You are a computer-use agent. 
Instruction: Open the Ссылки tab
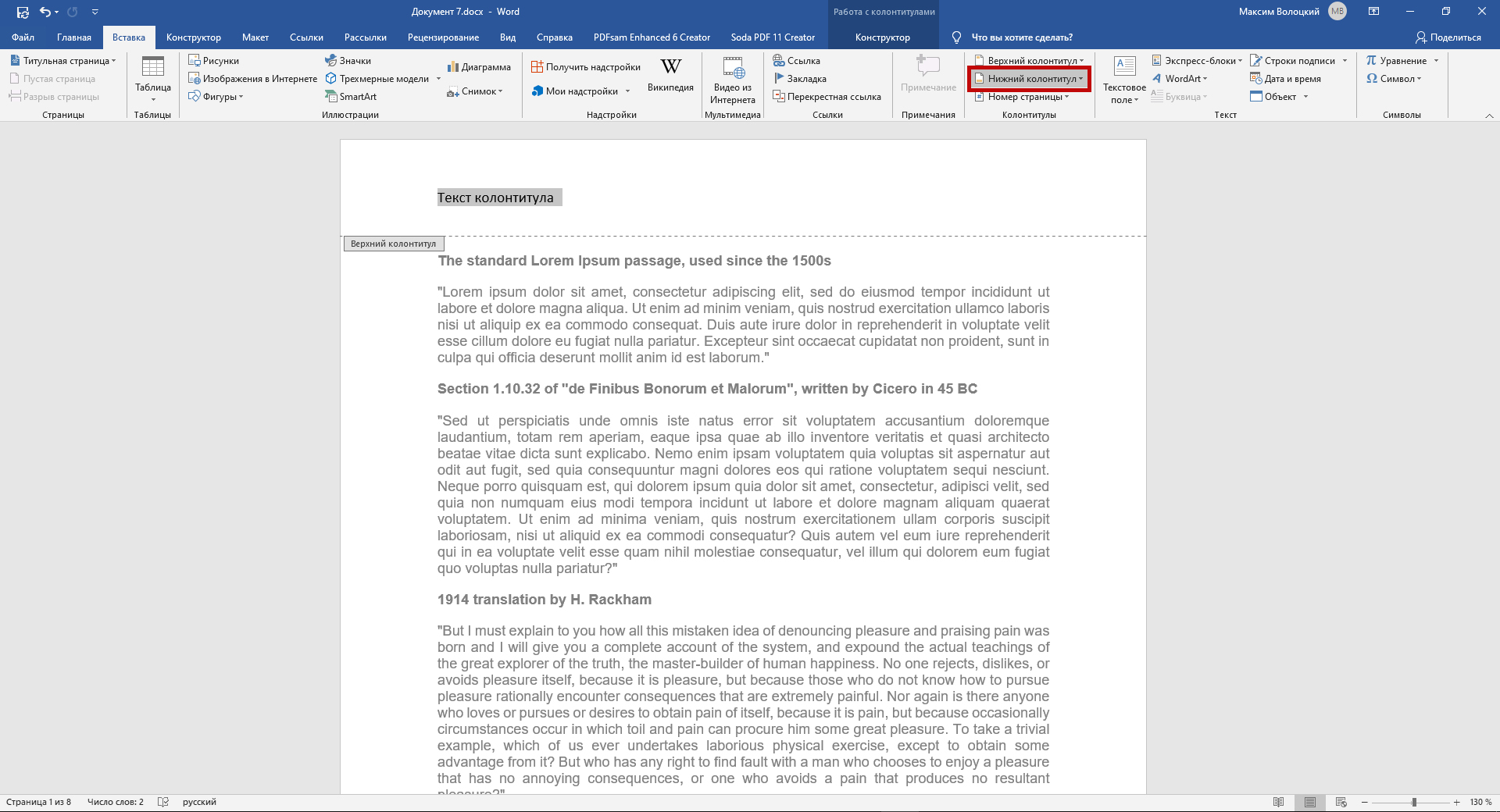coord(306,37)
